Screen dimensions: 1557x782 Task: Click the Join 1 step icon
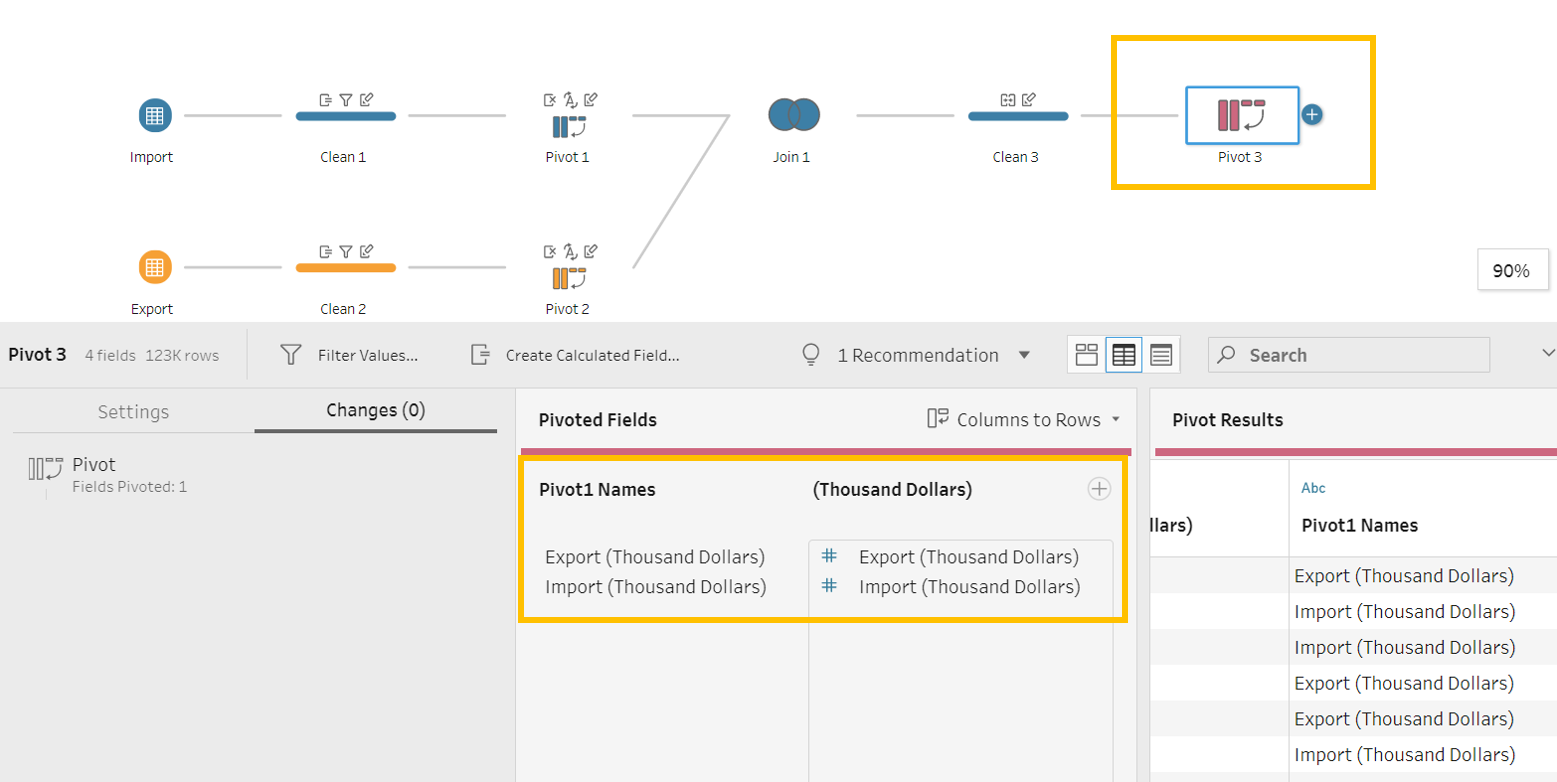pos(793,115)
